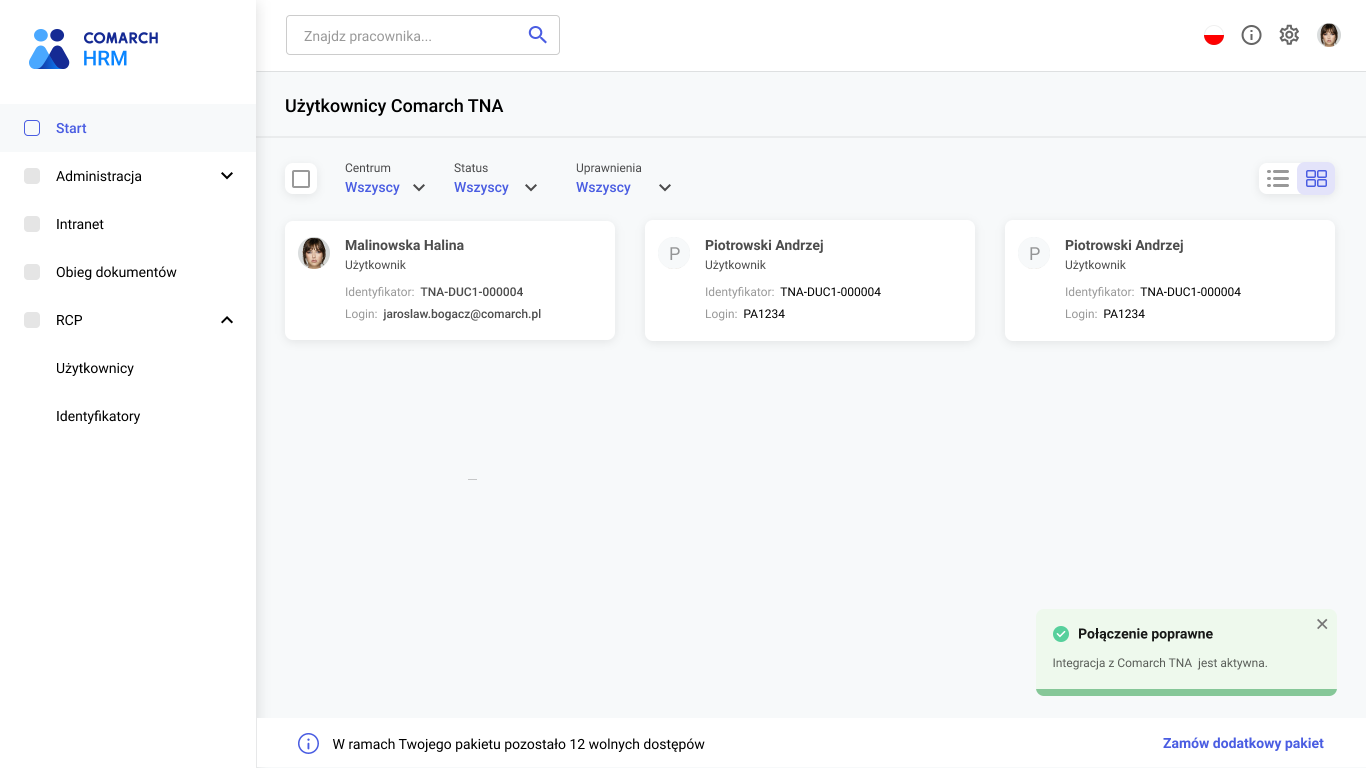The image size is (1366, 768).
Task: Click Zamów dodatkowy pakiet link
Action: coord(1243,743)
